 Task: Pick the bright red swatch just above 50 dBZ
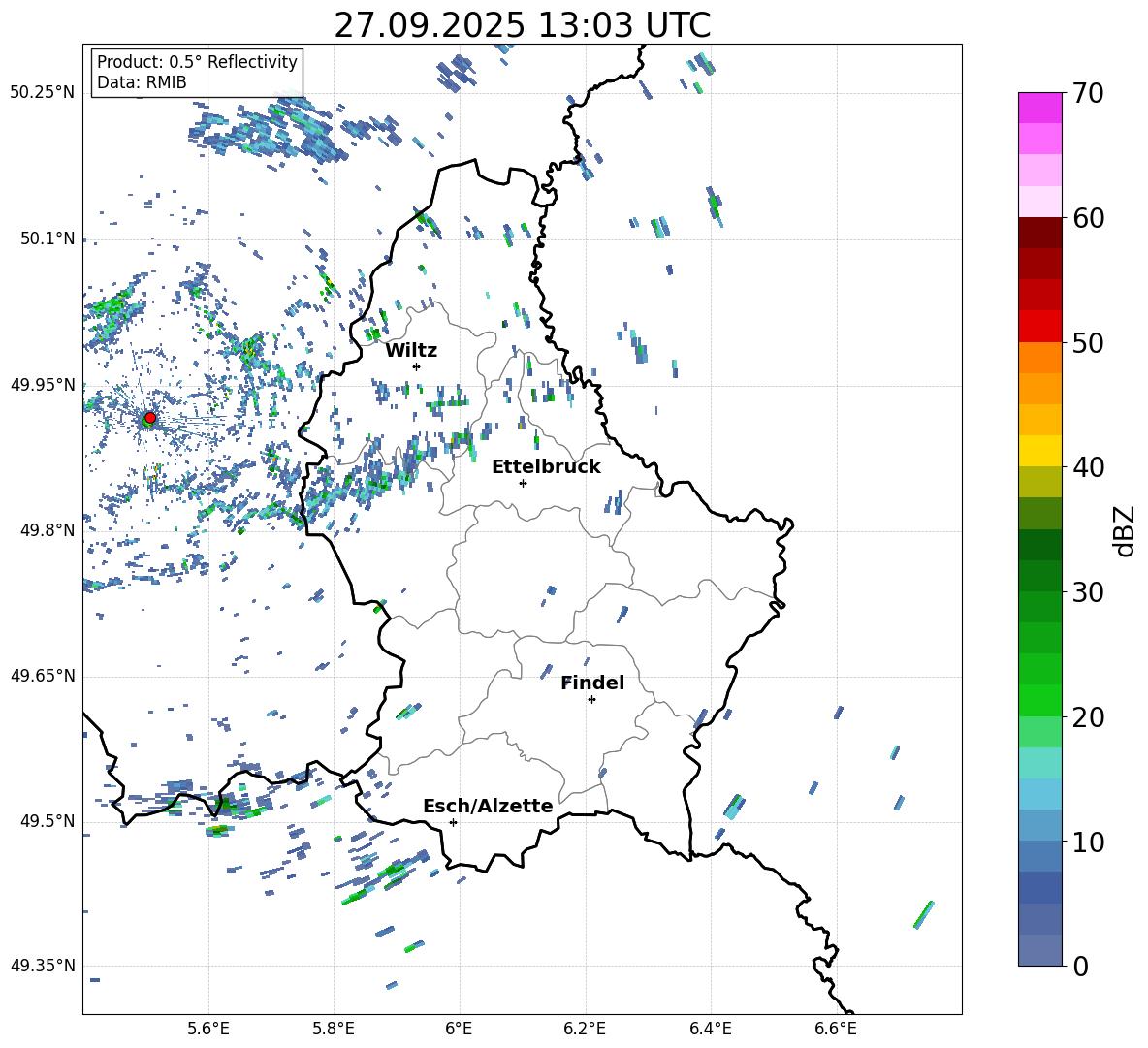coord(1040,326)
